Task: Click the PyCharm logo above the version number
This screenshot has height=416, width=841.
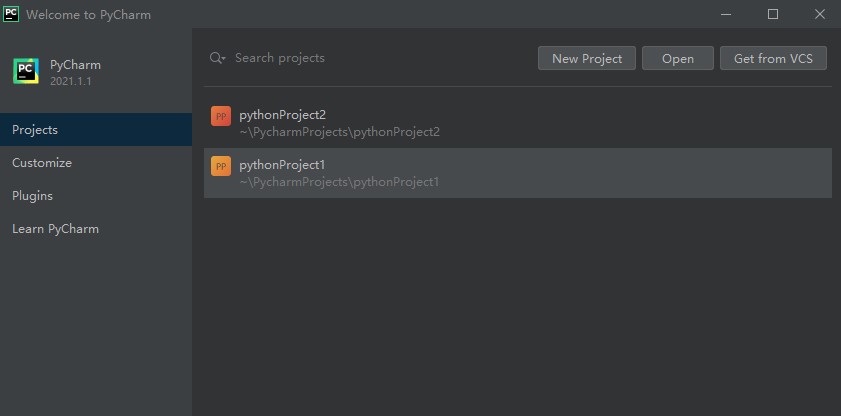Action: coord(25,71)
